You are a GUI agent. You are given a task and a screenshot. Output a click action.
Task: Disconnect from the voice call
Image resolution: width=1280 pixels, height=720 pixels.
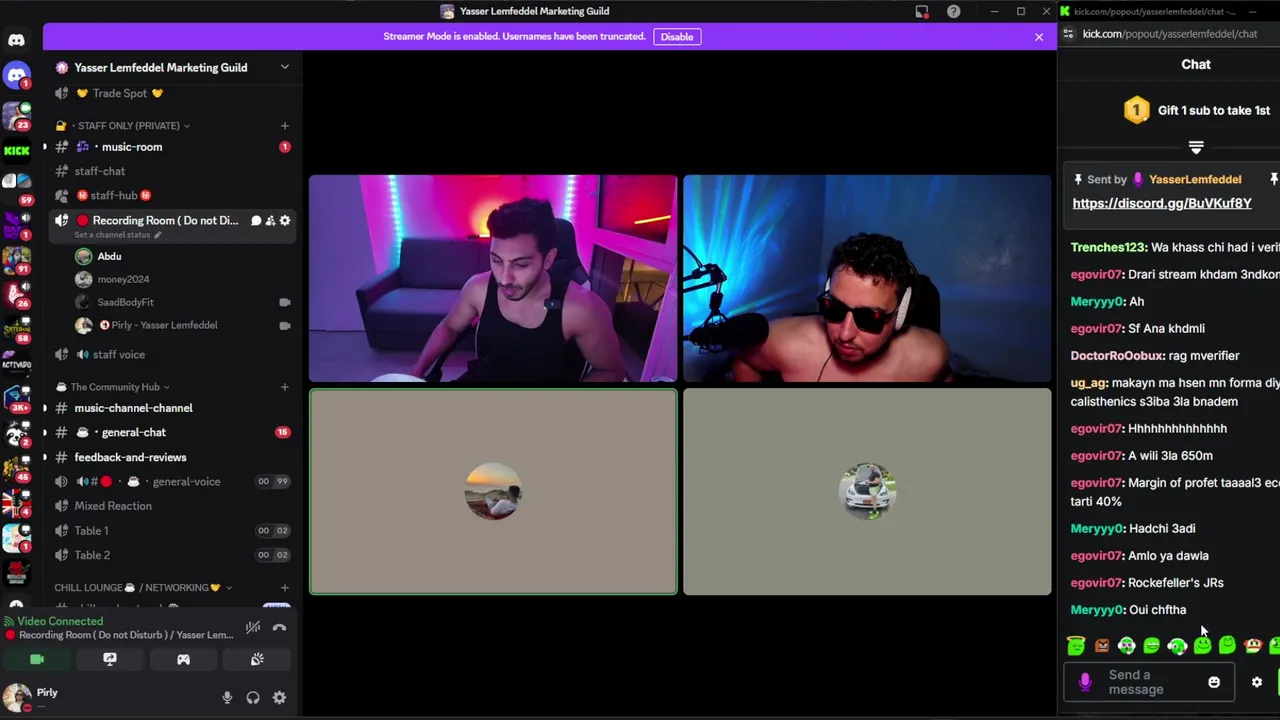point(279,628)
